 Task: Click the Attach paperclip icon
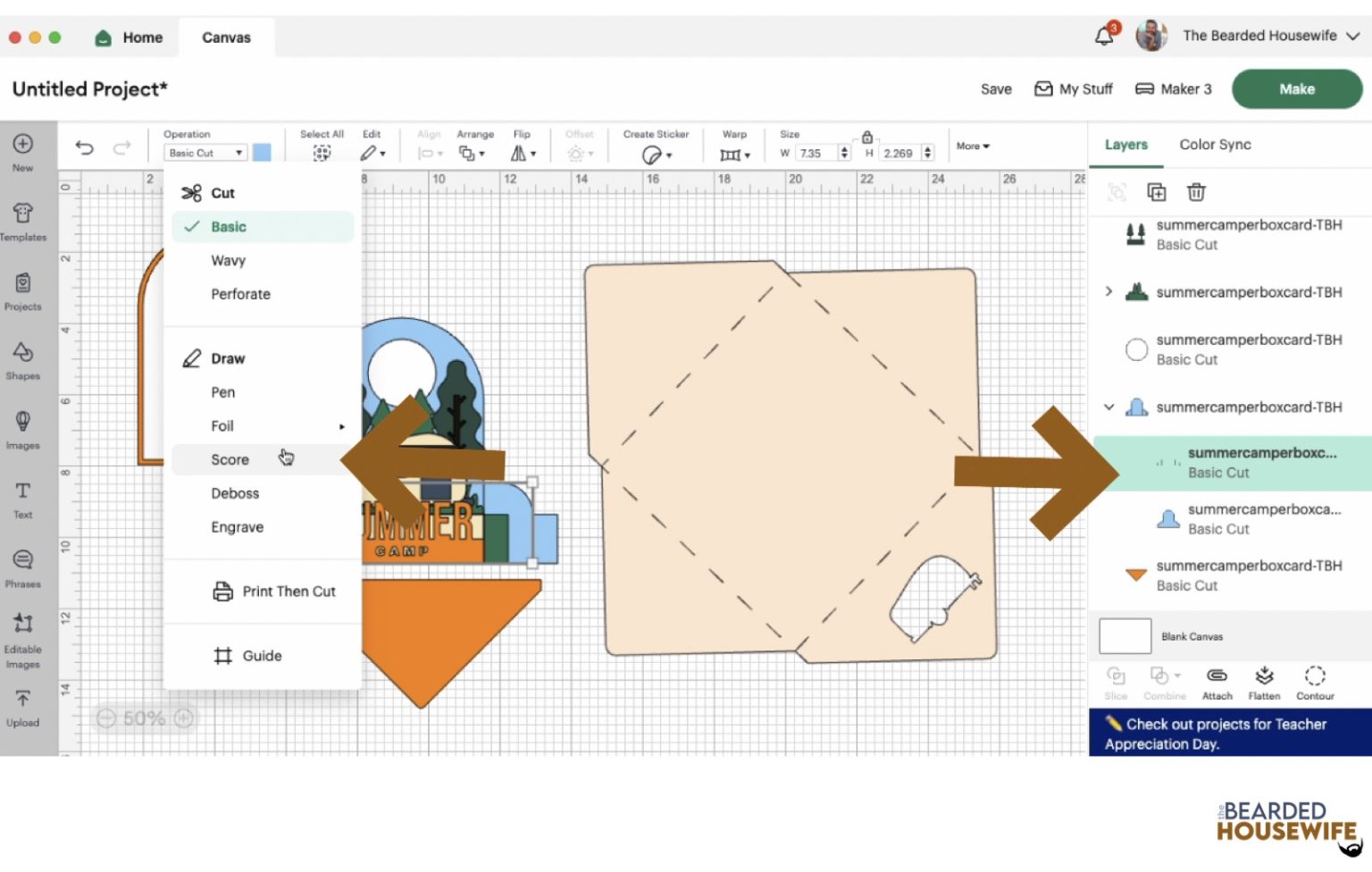(1217, 683)
